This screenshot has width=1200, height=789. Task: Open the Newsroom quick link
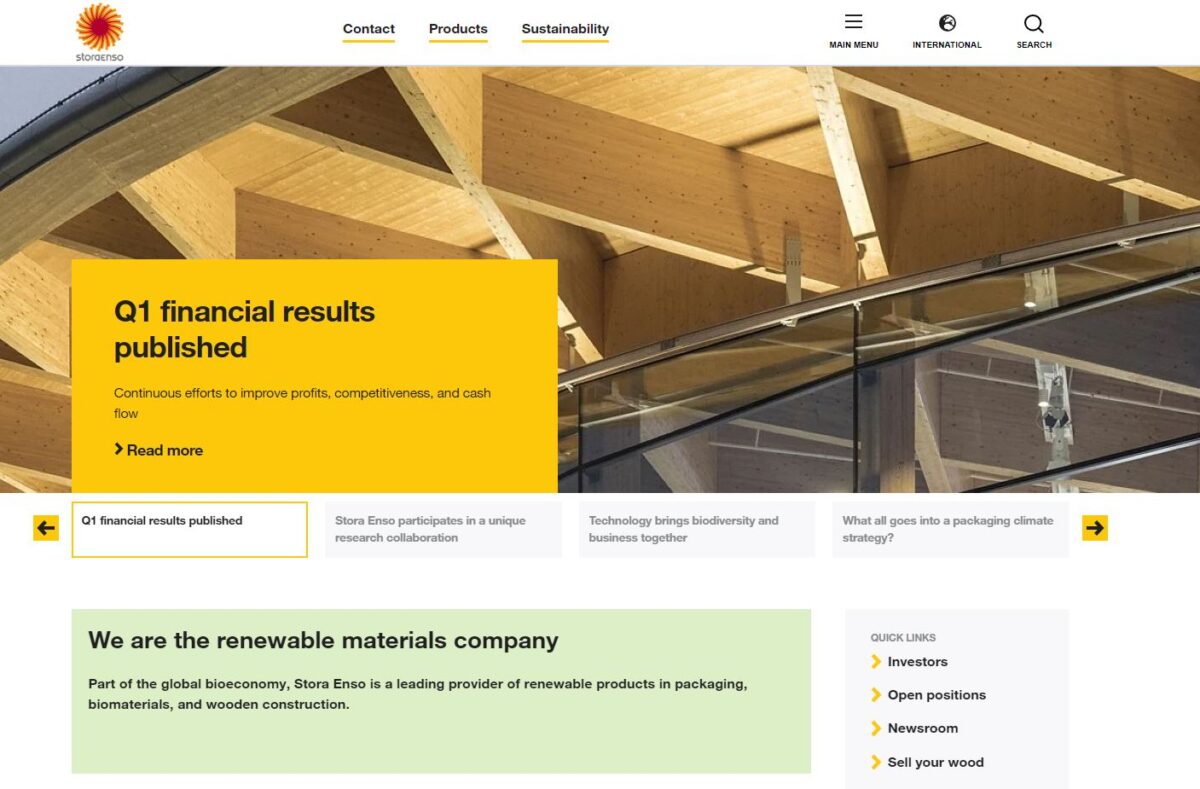pos(923,728)
